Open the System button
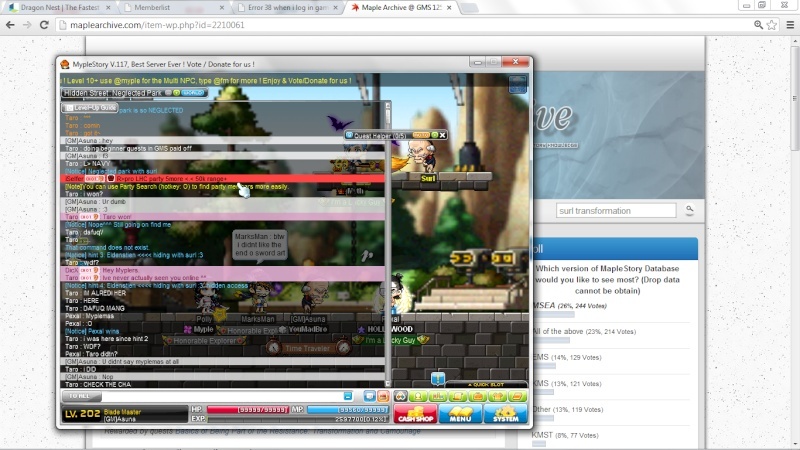 [505, 414]
